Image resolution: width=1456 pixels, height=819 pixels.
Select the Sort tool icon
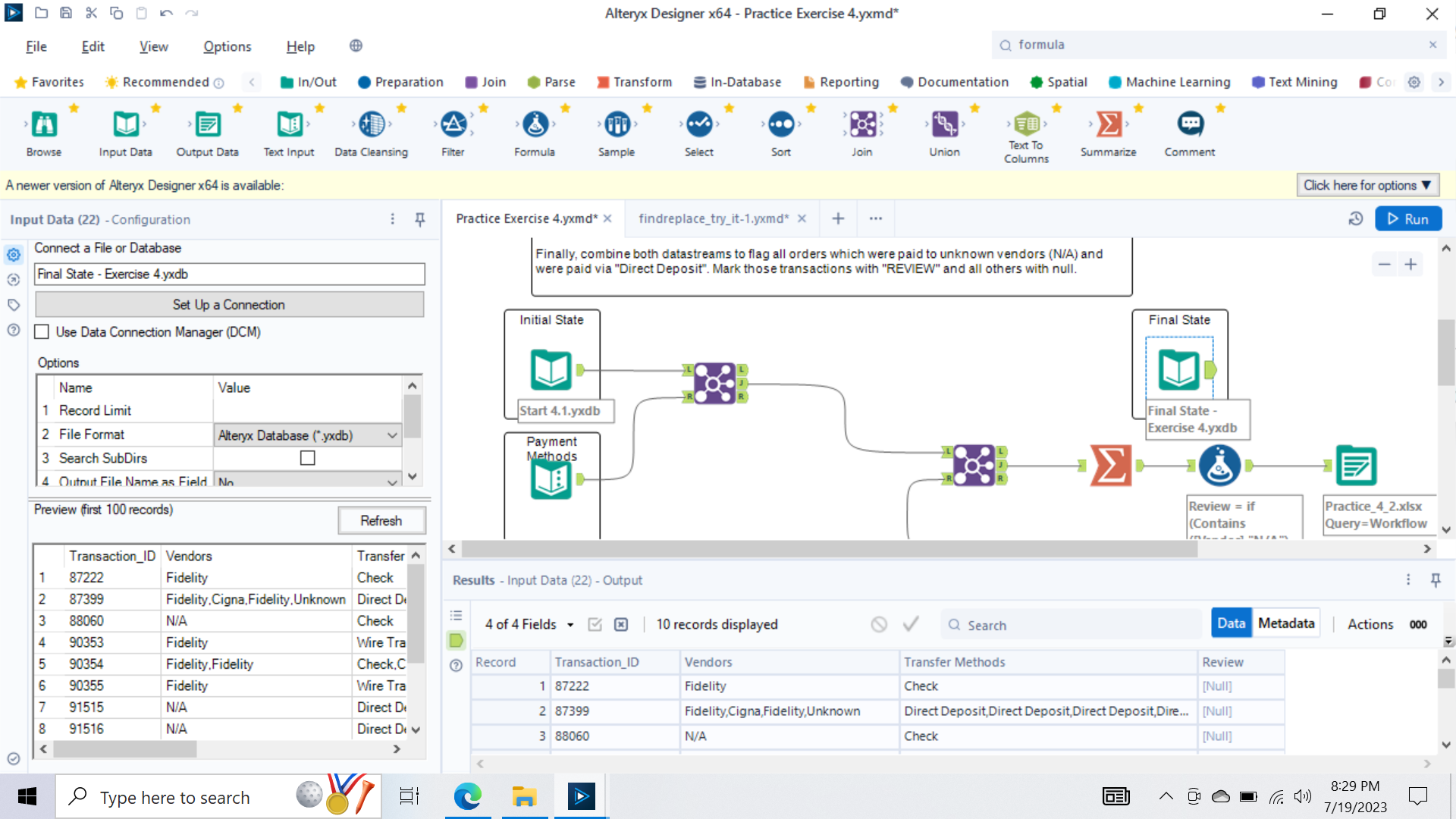point(780,124)
